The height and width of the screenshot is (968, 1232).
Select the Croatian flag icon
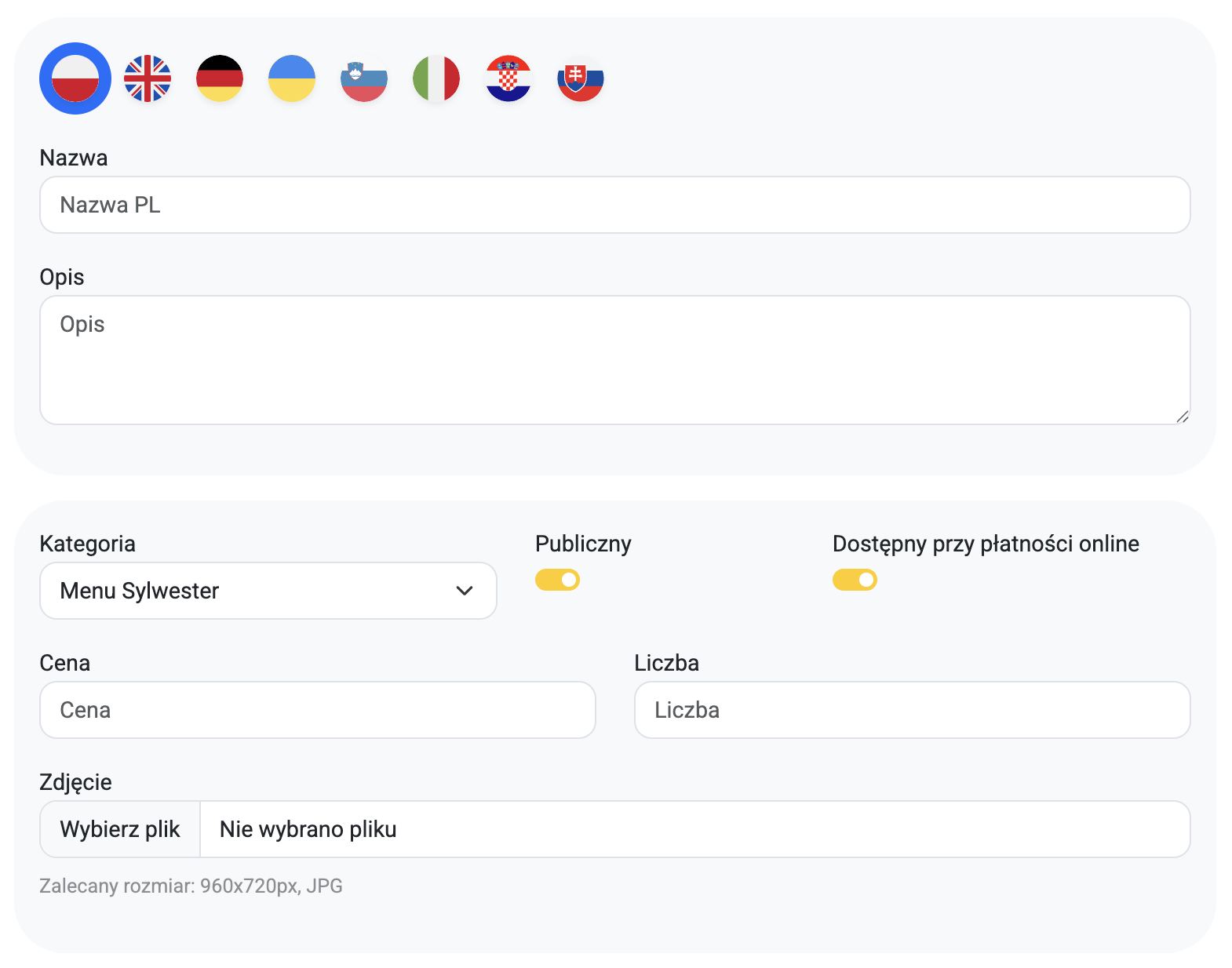508,78
